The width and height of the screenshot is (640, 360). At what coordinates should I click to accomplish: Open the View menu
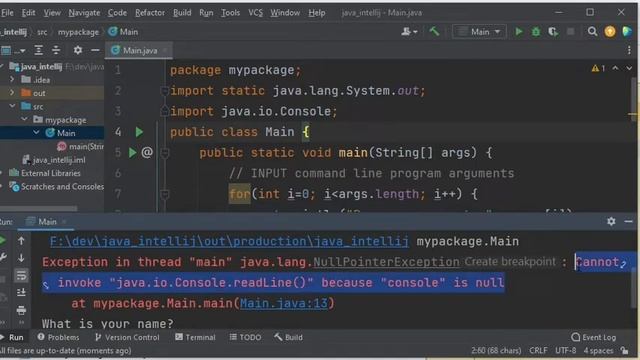pyautogui.click(x=52, y=13)
